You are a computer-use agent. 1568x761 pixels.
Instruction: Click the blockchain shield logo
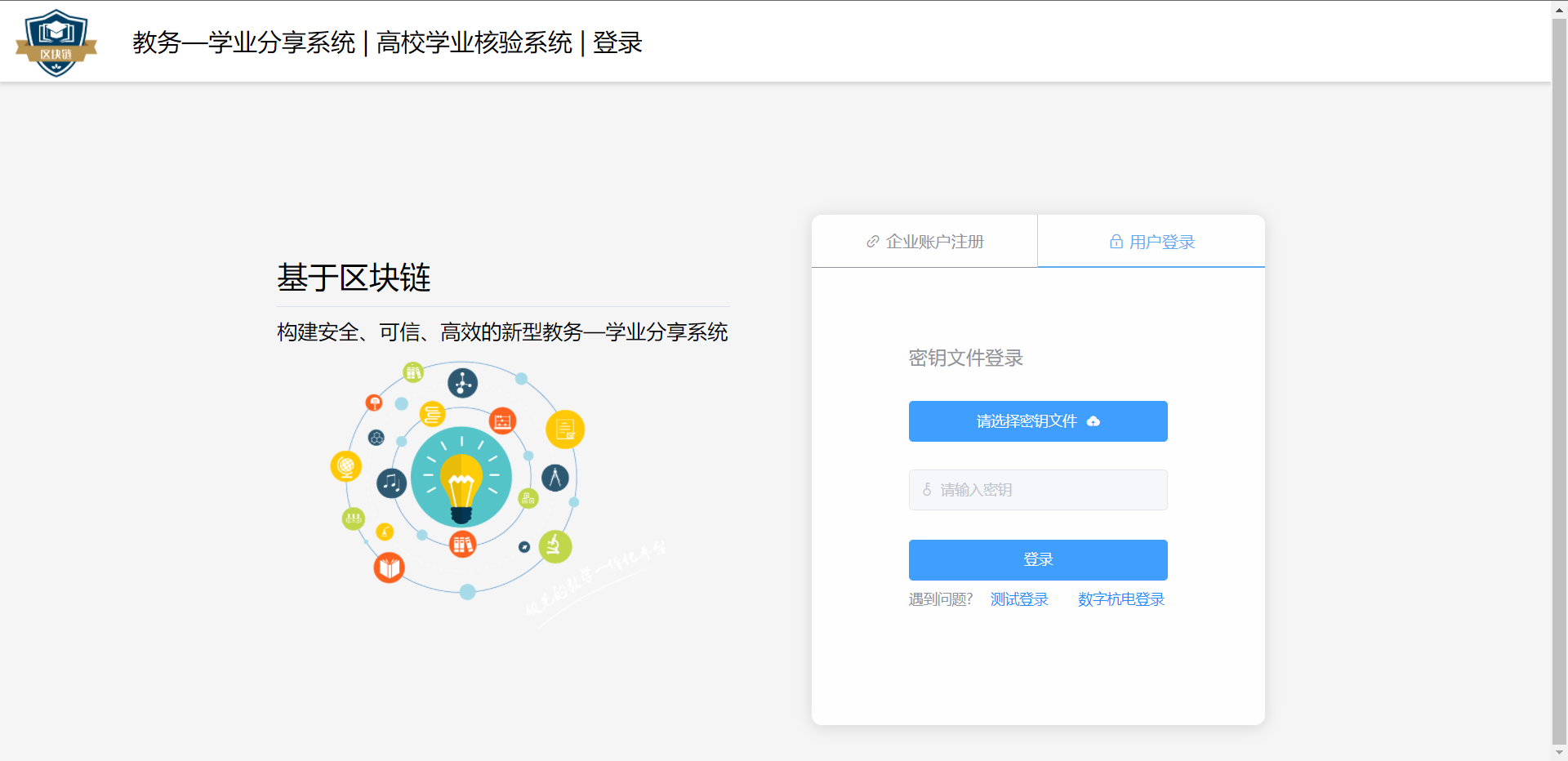point(56,42)
